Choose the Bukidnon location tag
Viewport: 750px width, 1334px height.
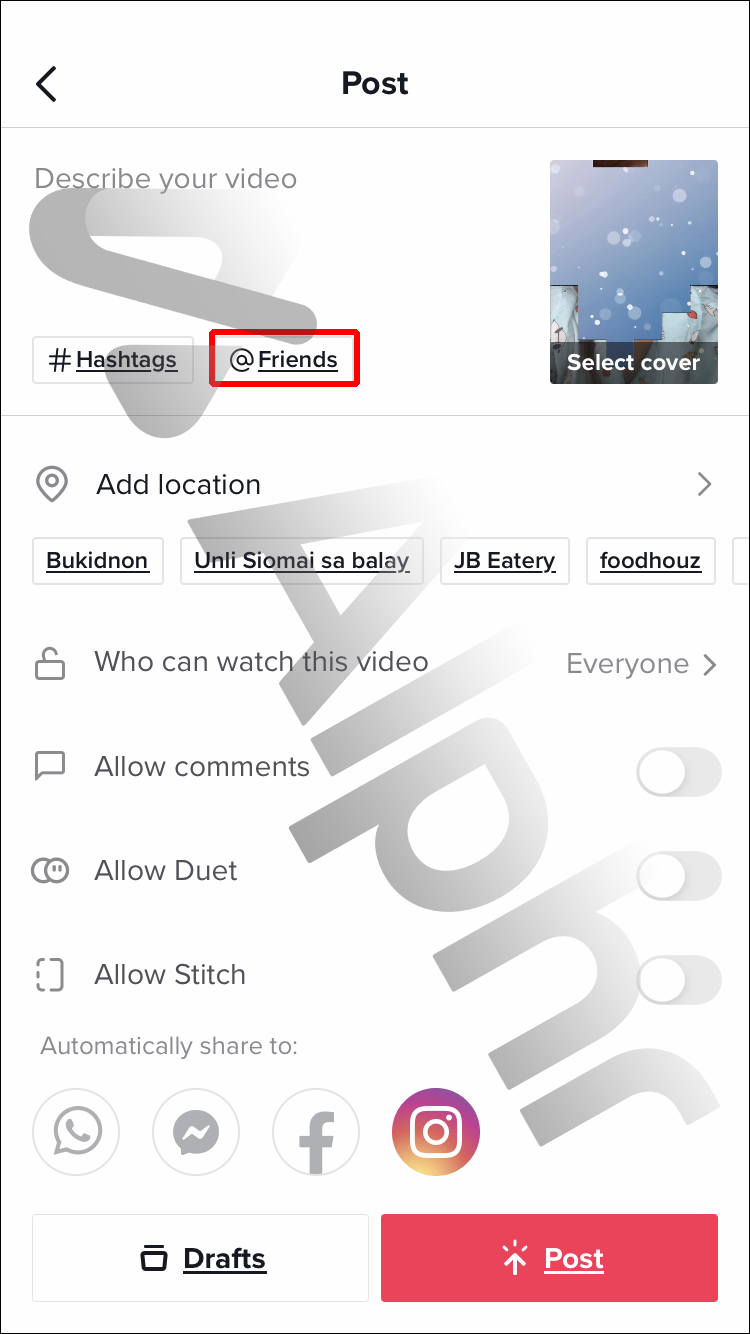(x=98, y=561)
